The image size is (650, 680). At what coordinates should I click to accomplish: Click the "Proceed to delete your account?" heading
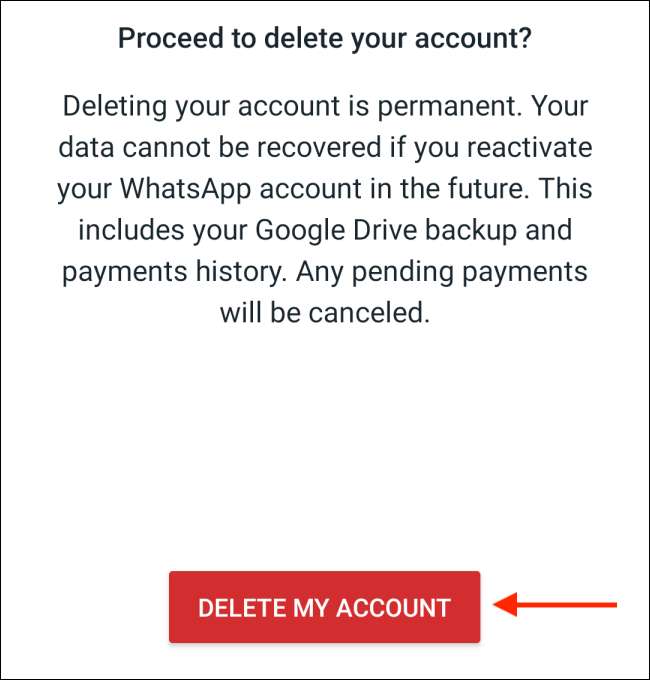324,40
